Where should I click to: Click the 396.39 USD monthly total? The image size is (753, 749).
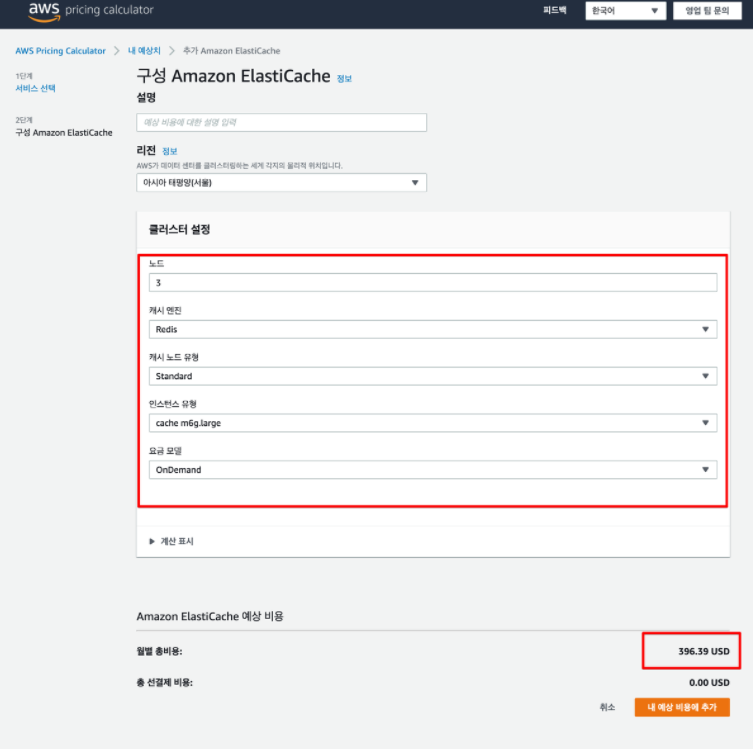(704, 652)
